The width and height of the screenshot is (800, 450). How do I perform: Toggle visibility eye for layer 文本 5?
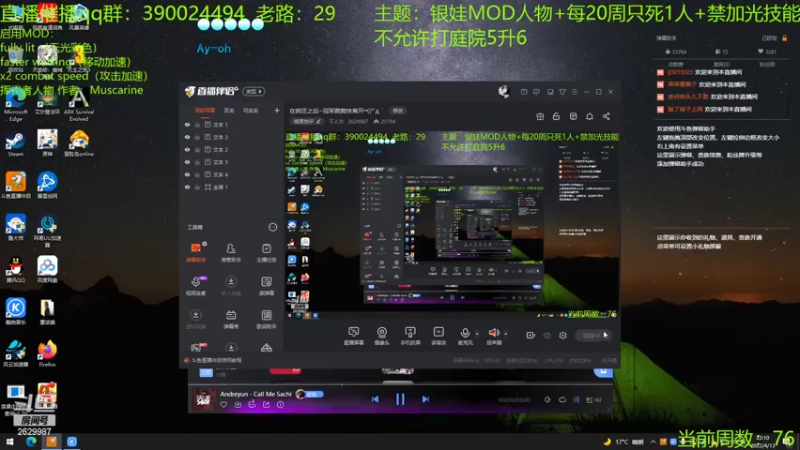pos(187,162)
